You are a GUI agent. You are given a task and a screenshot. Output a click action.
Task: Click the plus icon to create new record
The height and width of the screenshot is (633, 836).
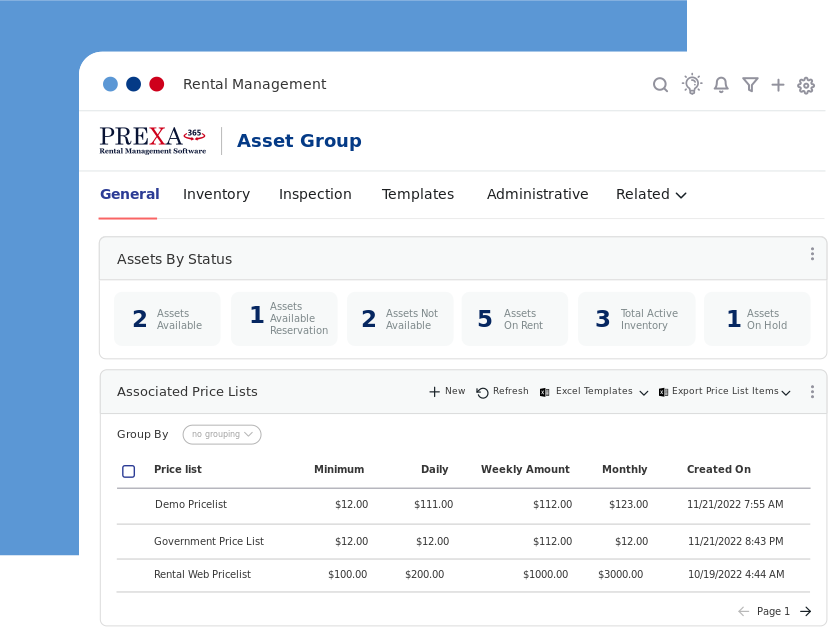(x=778, y=85)
